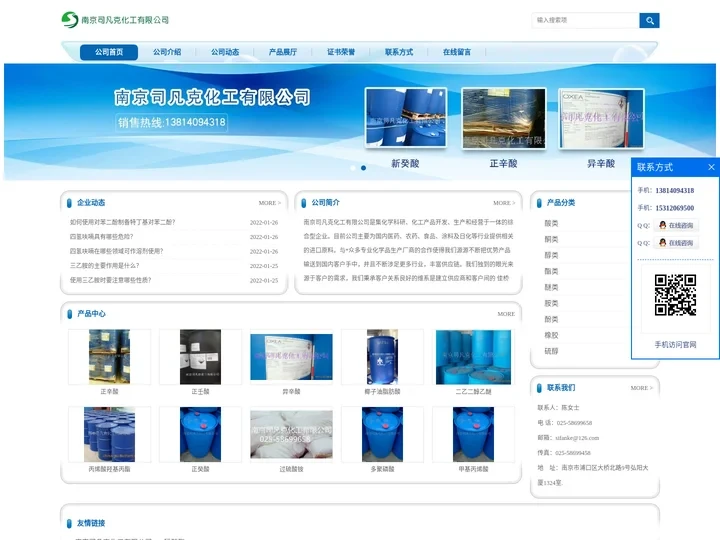Select the 胺类 product category

[551, 304]
